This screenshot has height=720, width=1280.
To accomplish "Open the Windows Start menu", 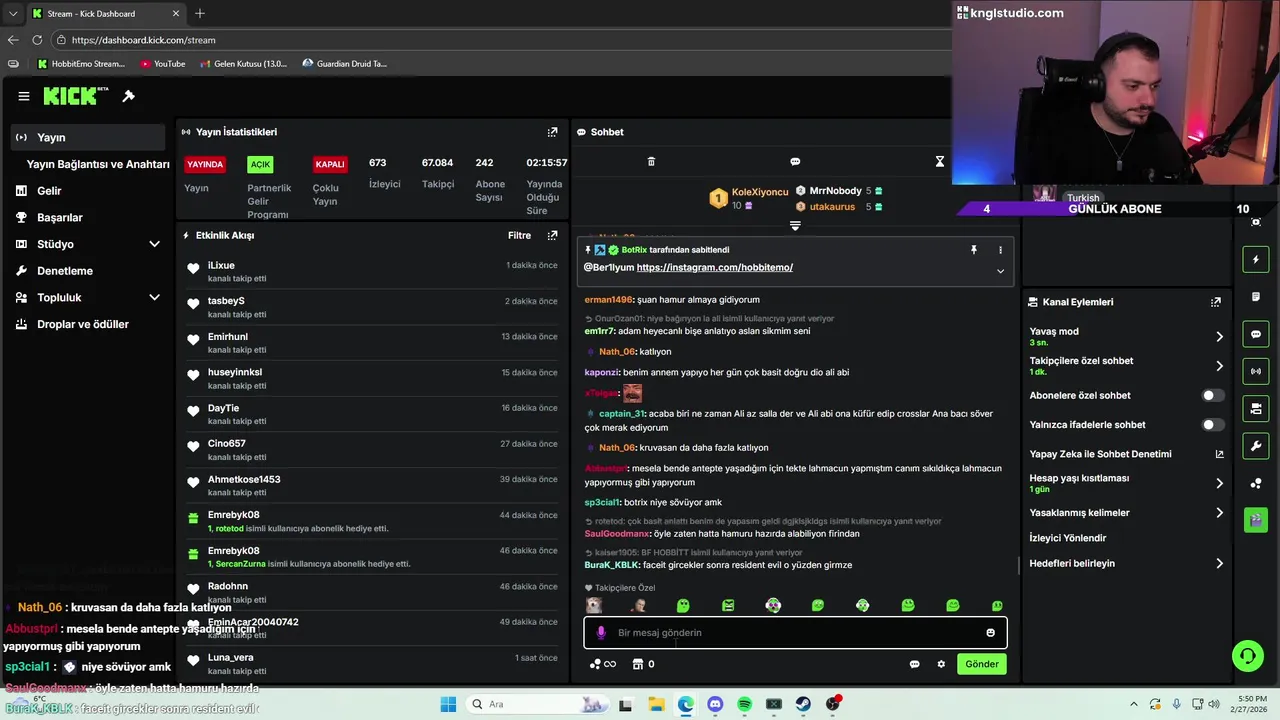I will [x=448, y=704].
